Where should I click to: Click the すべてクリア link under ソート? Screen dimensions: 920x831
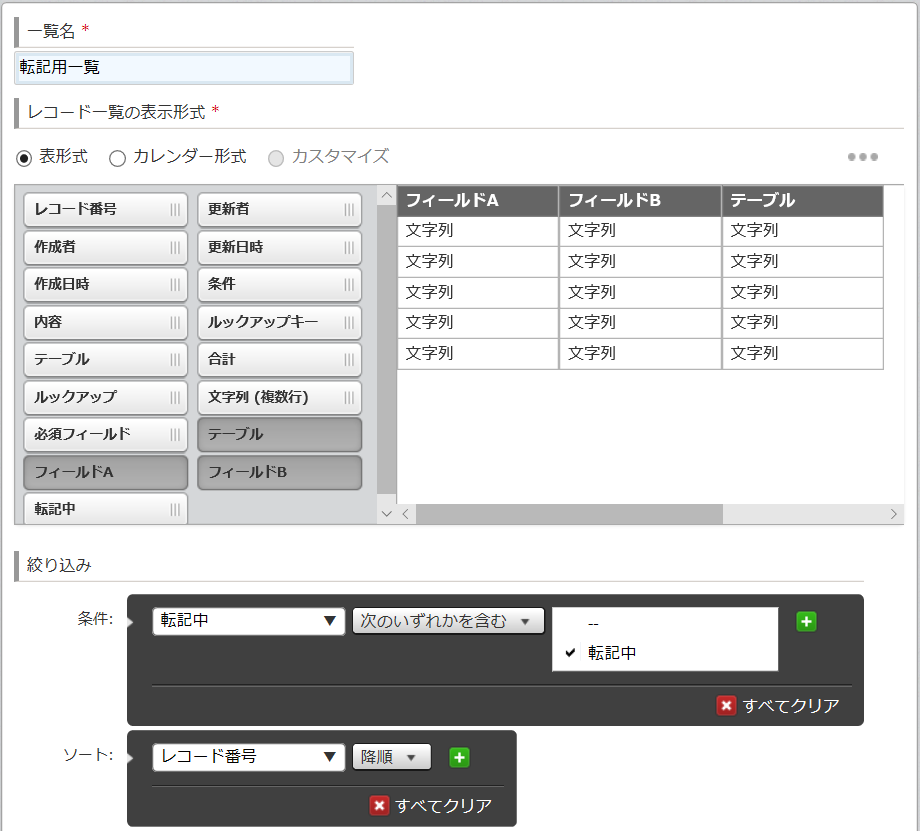(443, 806)
